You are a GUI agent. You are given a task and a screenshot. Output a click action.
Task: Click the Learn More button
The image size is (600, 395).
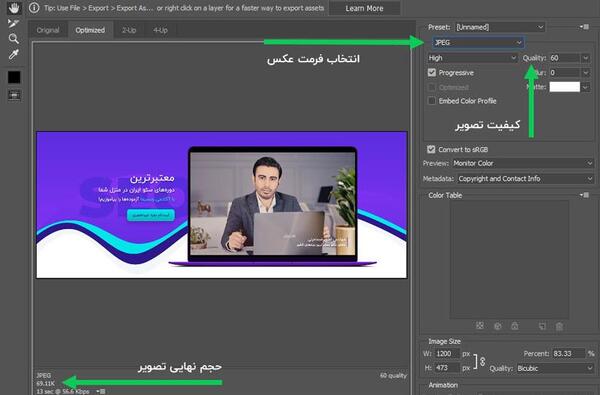364,8
